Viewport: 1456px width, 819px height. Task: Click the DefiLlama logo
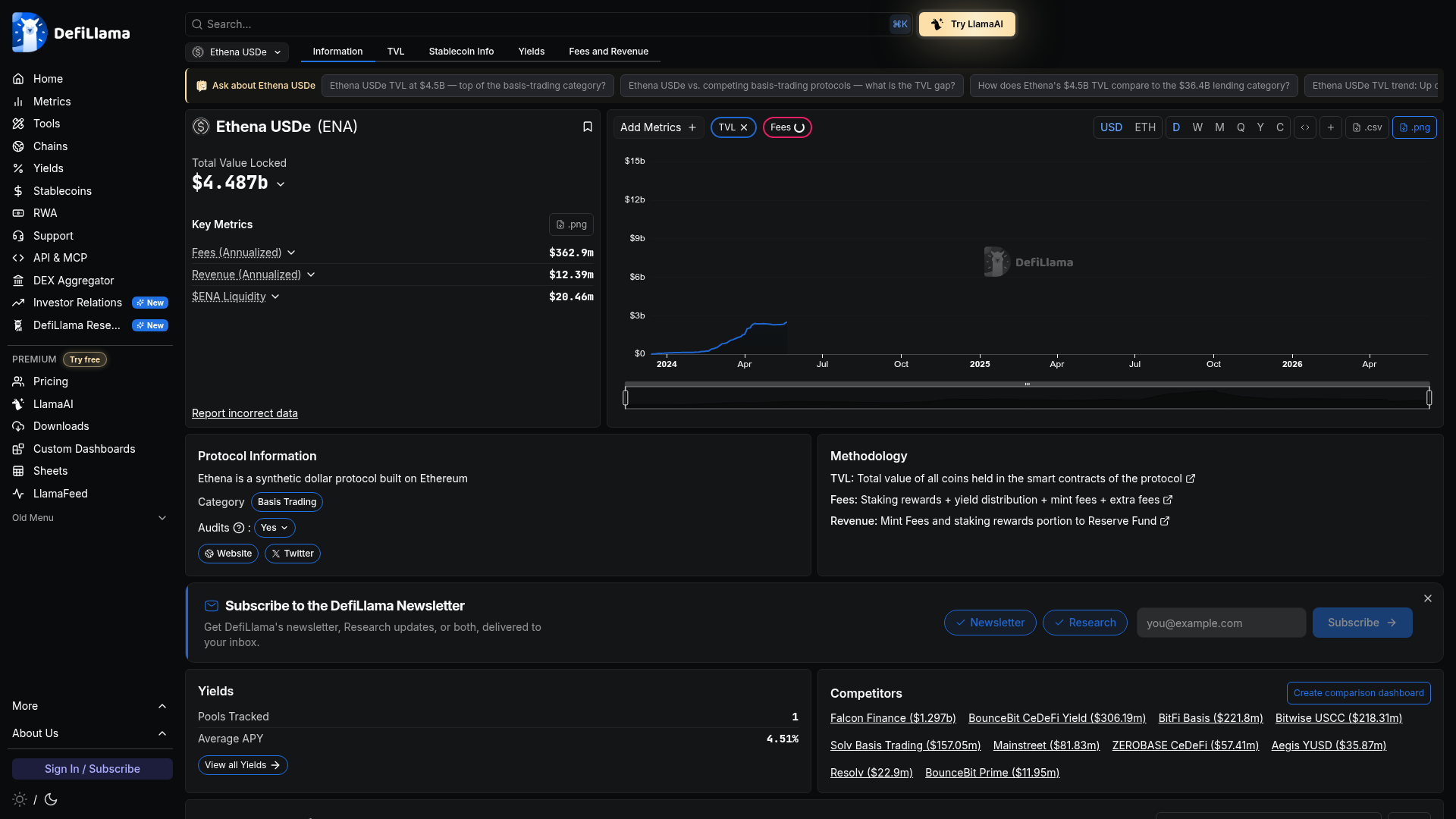pyautogui.click(x=71, y=33)
